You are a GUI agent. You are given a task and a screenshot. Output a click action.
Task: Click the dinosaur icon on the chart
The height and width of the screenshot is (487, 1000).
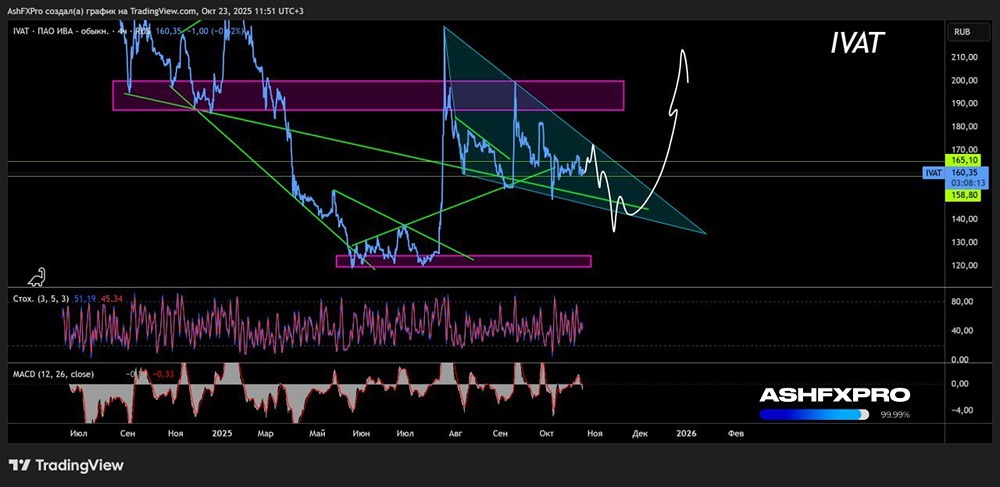pyautogui.click(x=36, y=277)
